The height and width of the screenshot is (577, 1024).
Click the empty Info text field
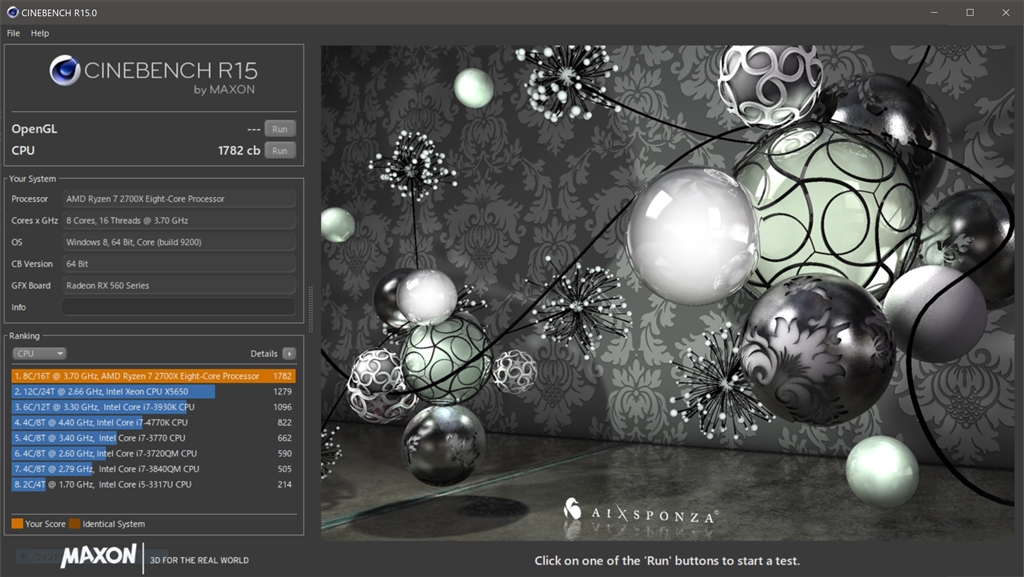coord(180,307)
